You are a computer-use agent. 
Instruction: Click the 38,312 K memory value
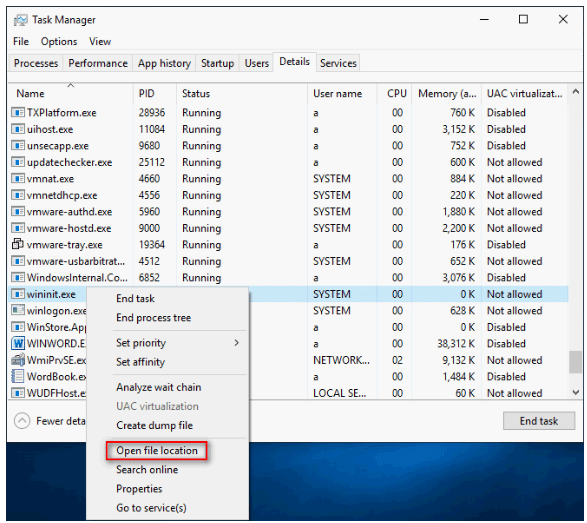click(456, 343)
